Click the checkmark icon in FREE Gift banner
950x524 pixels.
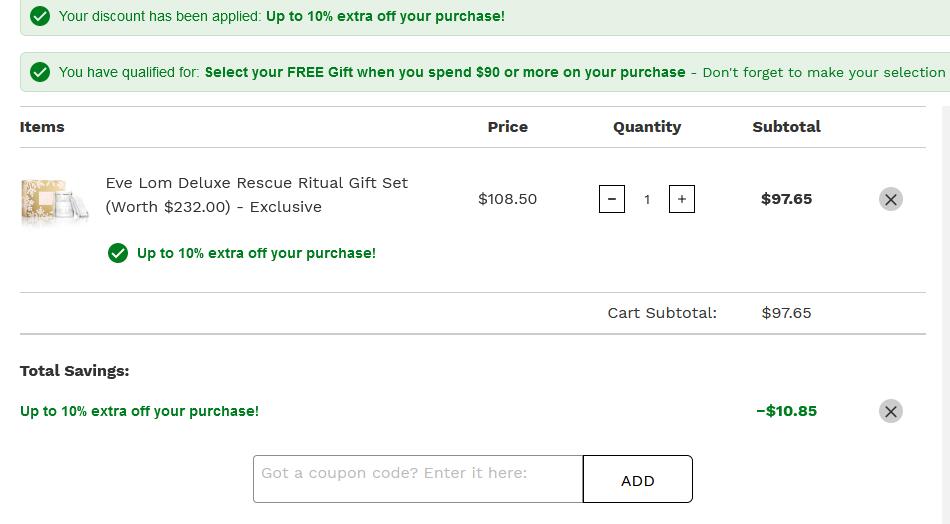pyautogui.click(x=40, y=72)
